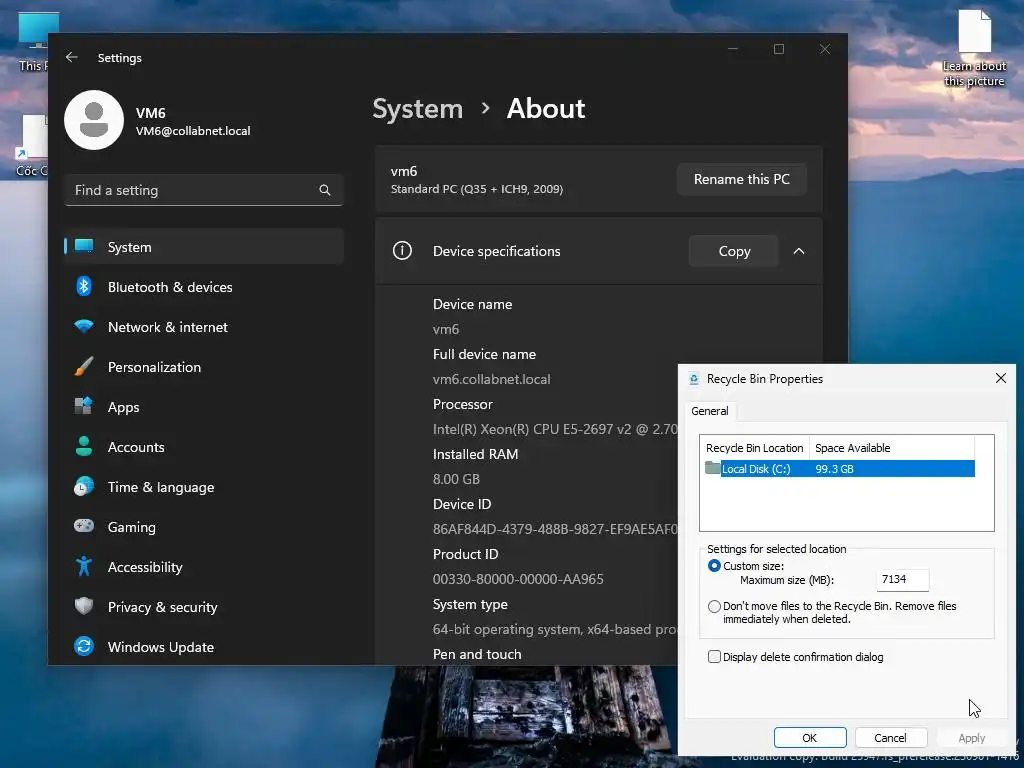Click Rename this PC button
This screenshot has height=768, width=1024.
[x=741, y=179]
